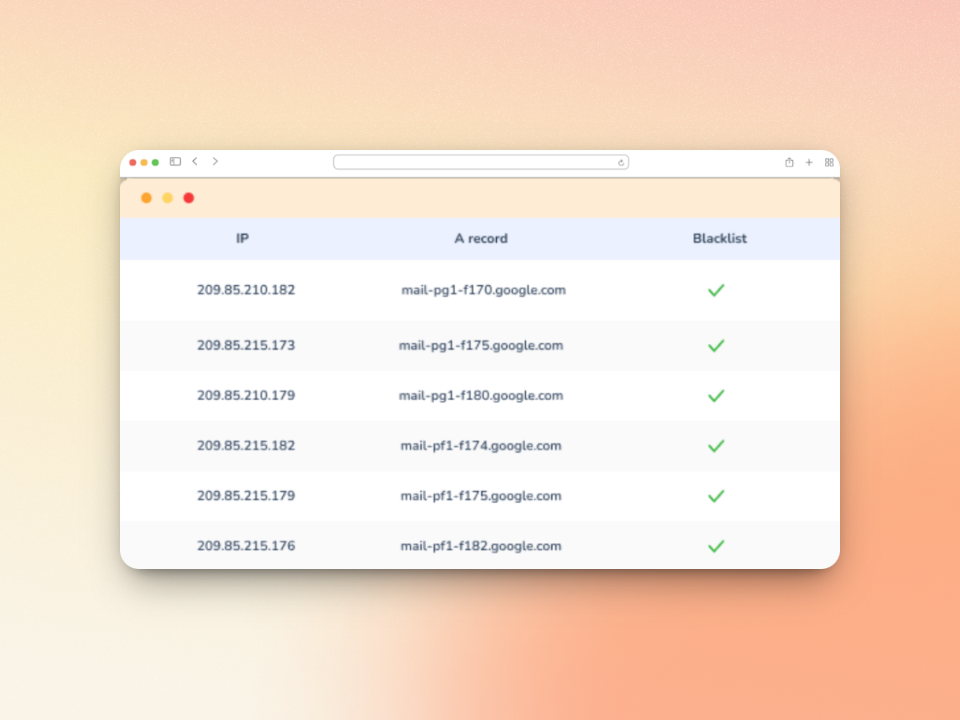Select the IP 209.85.210.182
Image resolution: width=960 pixels, height=720 pixels.
tap(246, 290)
